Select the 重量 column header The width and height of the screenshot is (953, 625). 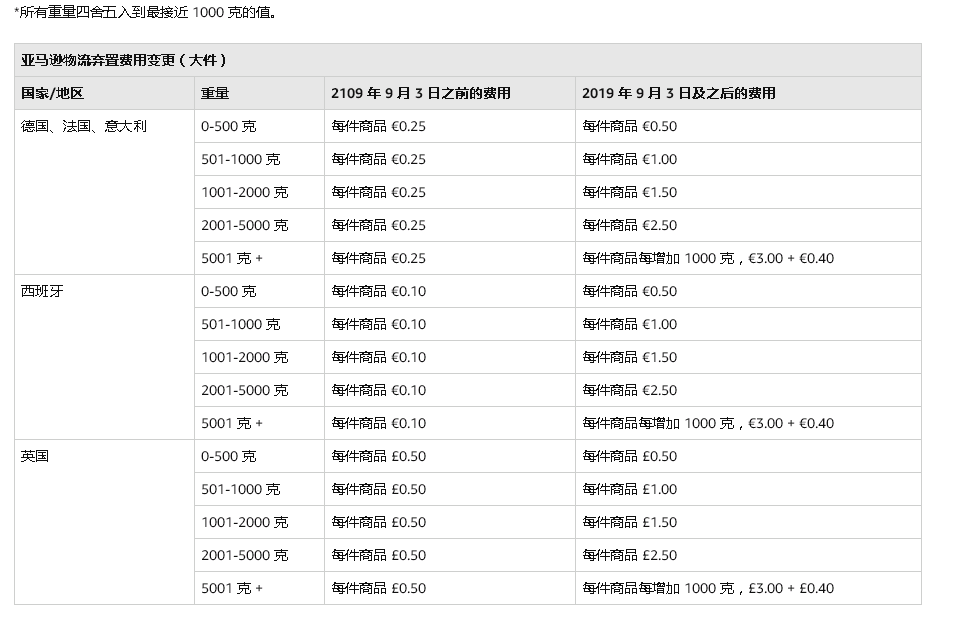[215, 93]
